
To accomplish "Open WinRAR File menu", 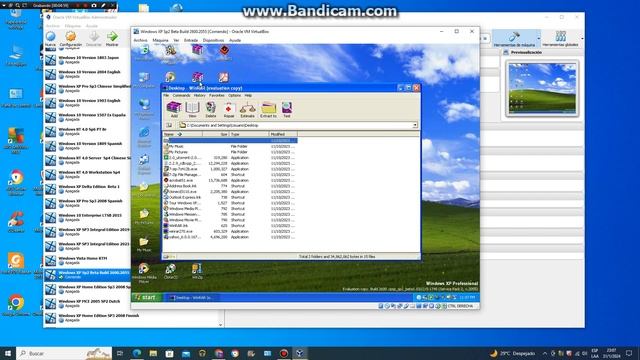I will 166,96.
